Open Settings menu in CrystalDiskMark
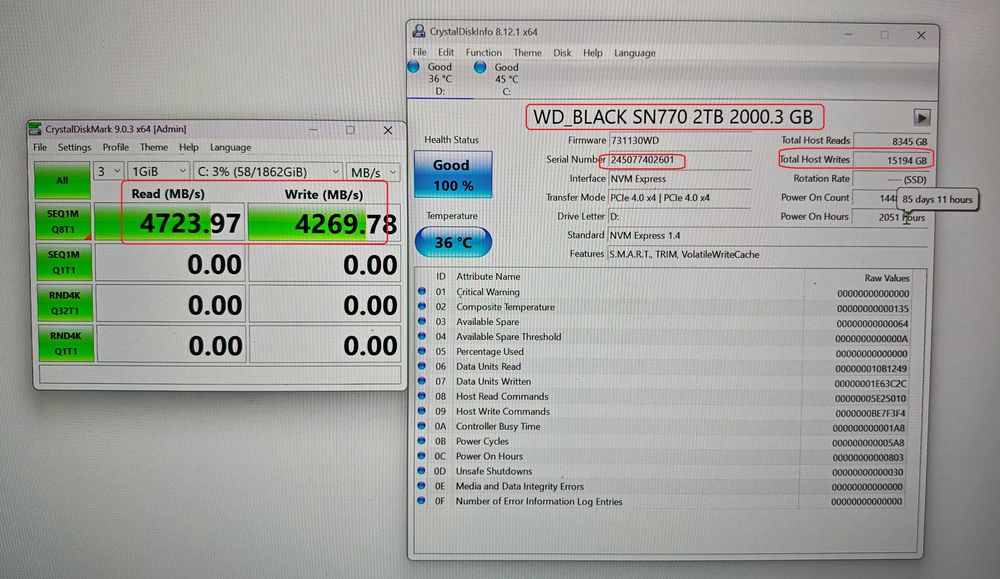Image resolution: width=1000 pixels, height=579 pixels. tap(75, 147)
